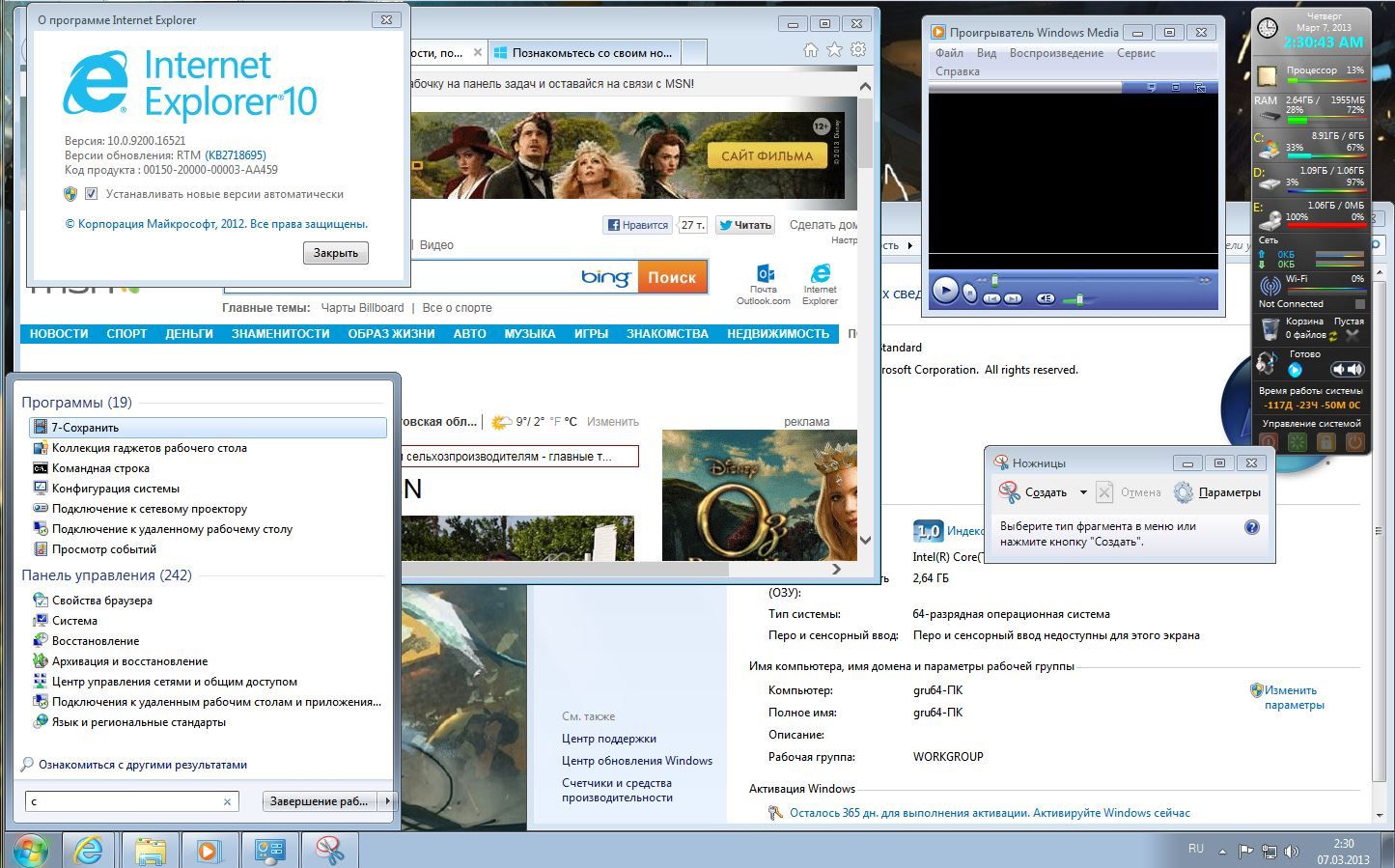Show hidden icons arrow in system tray
The image size is (1395, 868).
tap(1222, 852)
